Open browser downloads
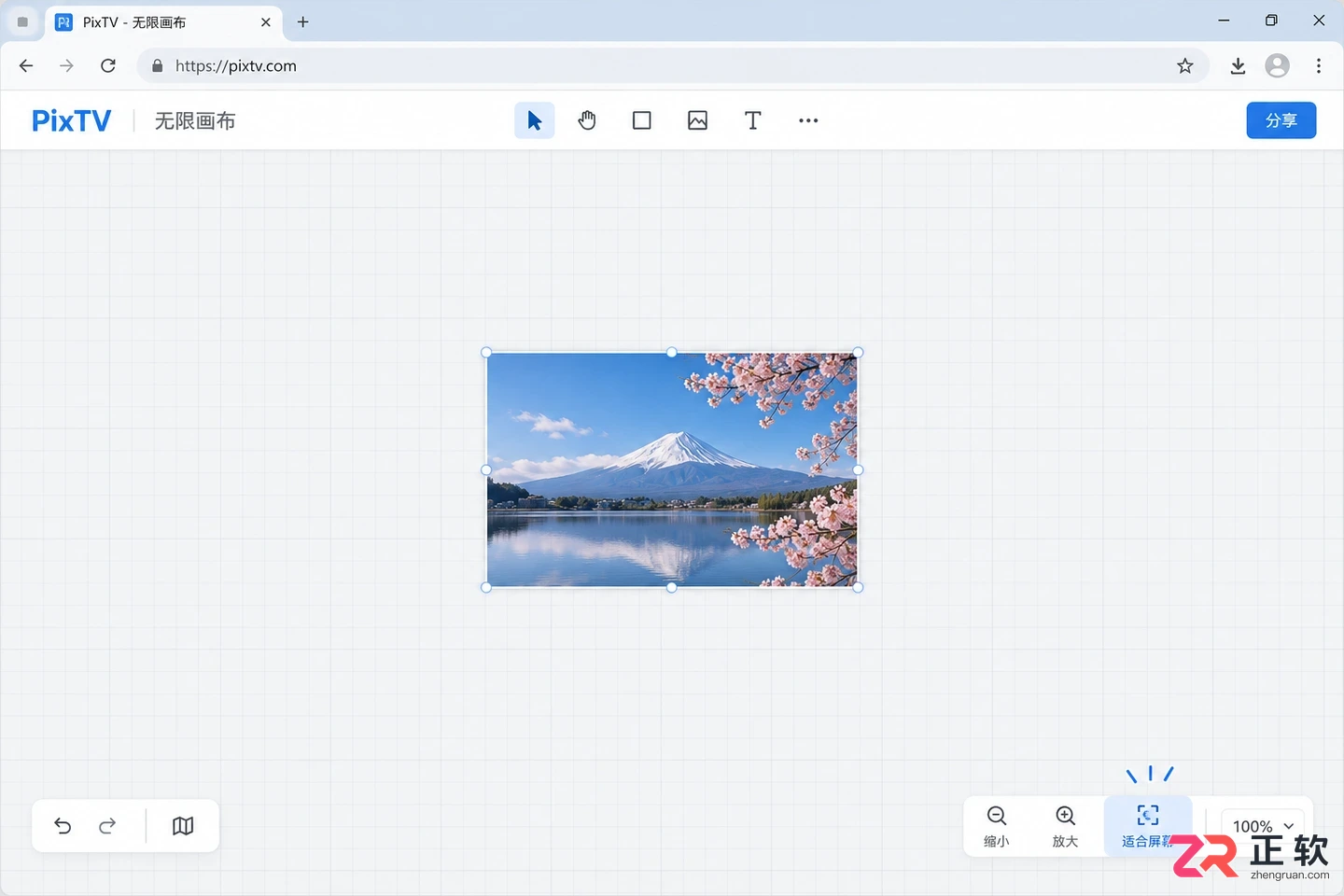This screenshot has width=1344, height=896. click(1238, 65)
